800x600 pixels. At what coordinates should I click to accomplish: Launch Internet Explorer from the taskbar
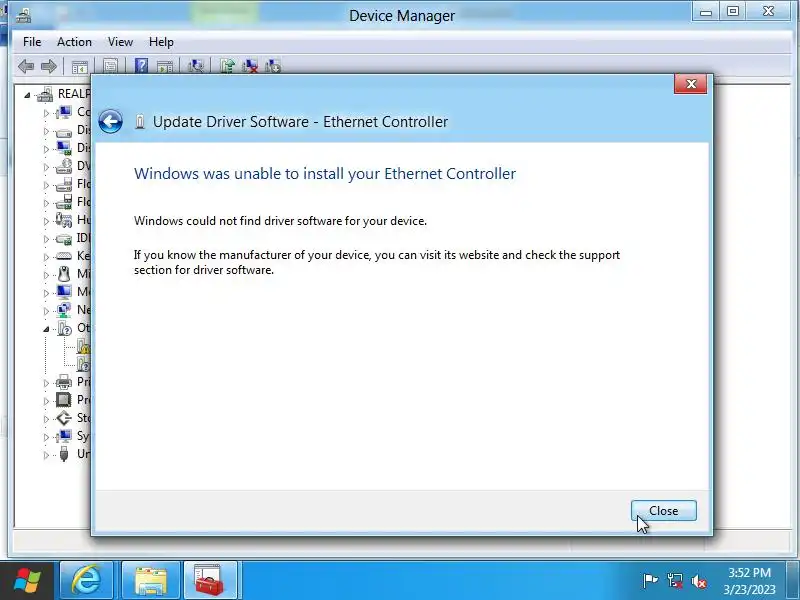click(x=86, y=581)
